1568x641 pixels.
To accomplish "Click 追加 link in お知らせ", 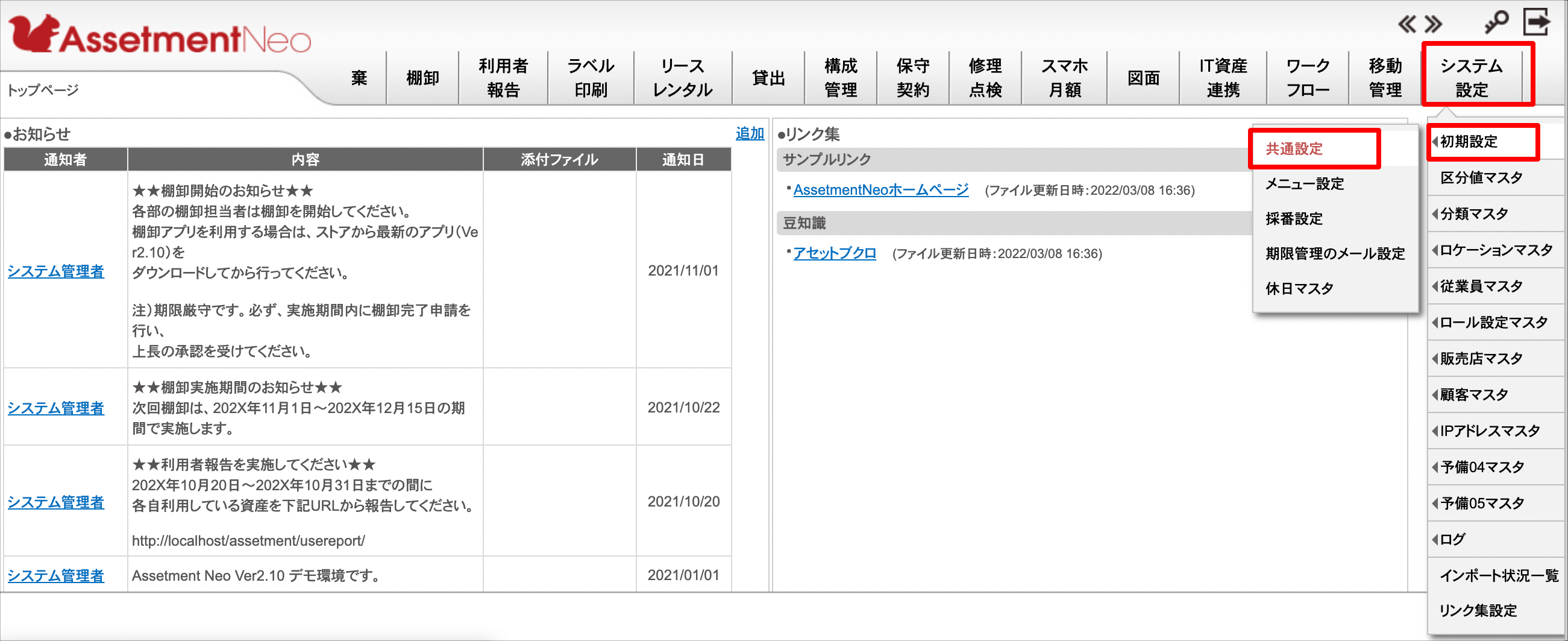I will click(x=749, y=133).
